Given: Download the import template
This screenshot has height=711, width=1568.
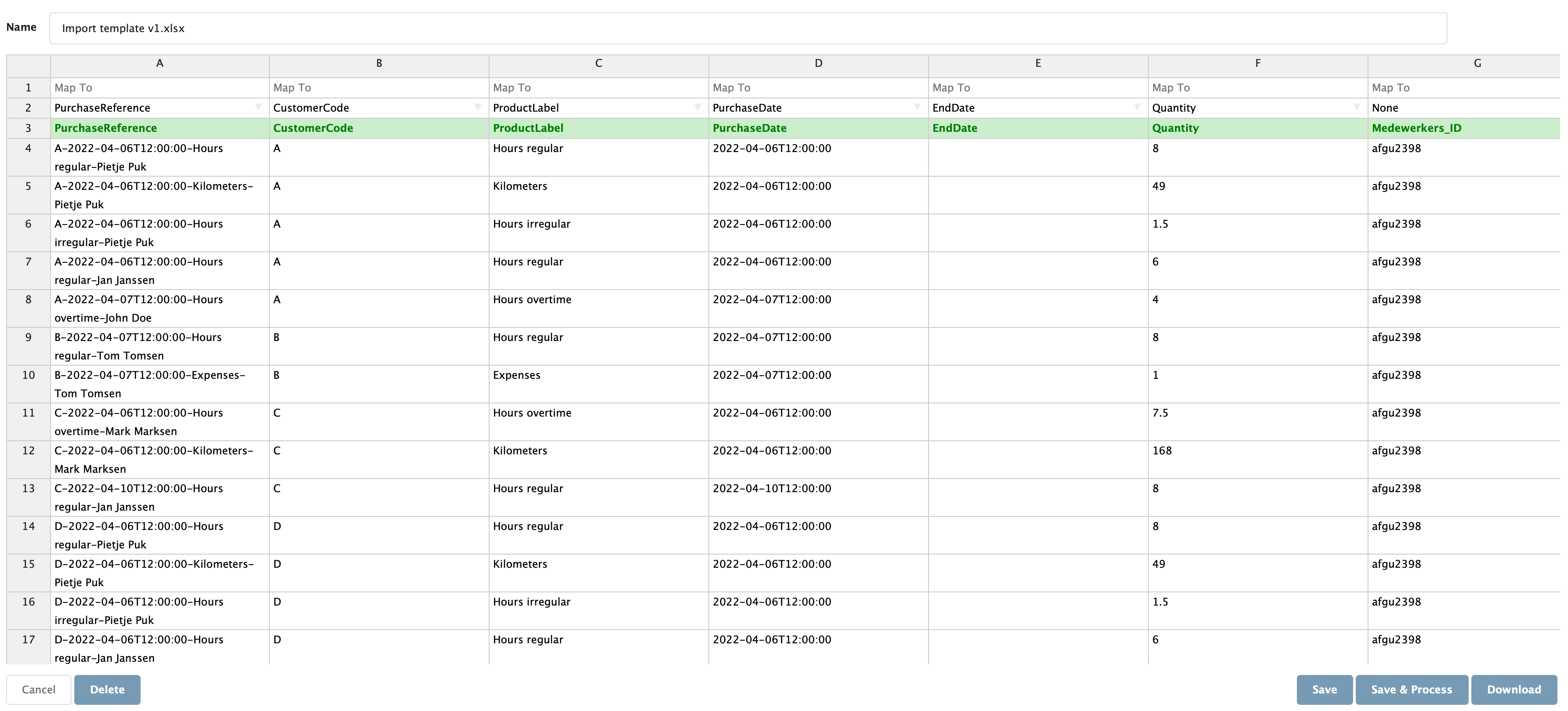Looking at the screenshot, I should [1514, 689].
